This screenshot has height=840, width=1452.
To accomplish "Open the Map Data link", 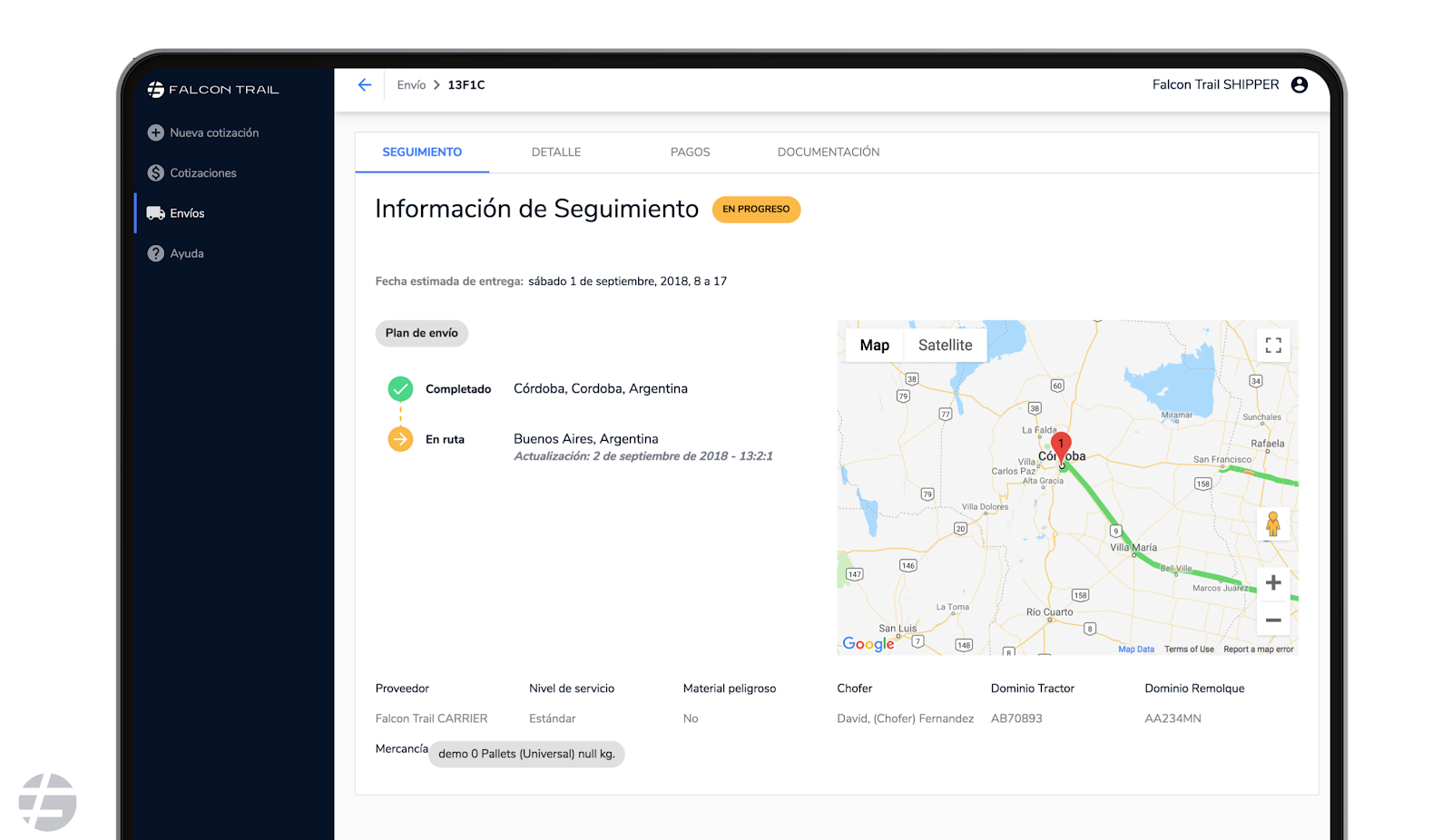I will [x=1136, y=650].
